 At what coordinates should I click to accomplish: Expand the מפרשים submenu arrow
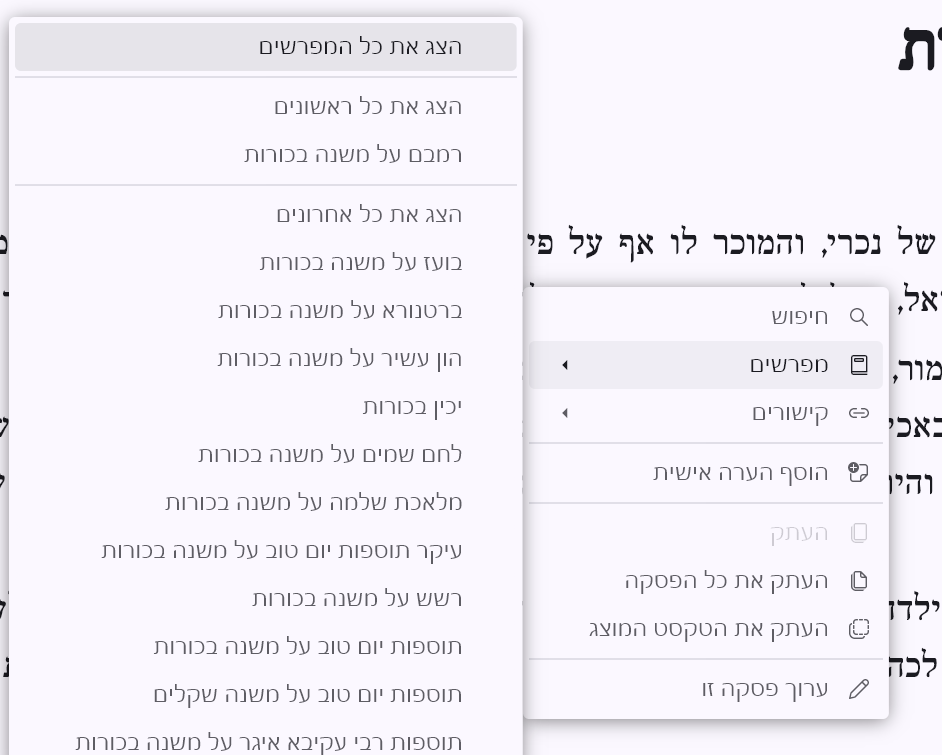click(x=565, y=365)
